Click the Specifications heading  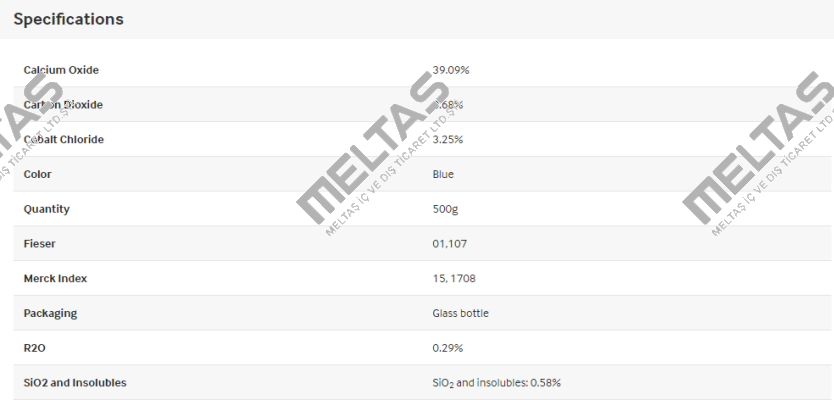(68, 19)
